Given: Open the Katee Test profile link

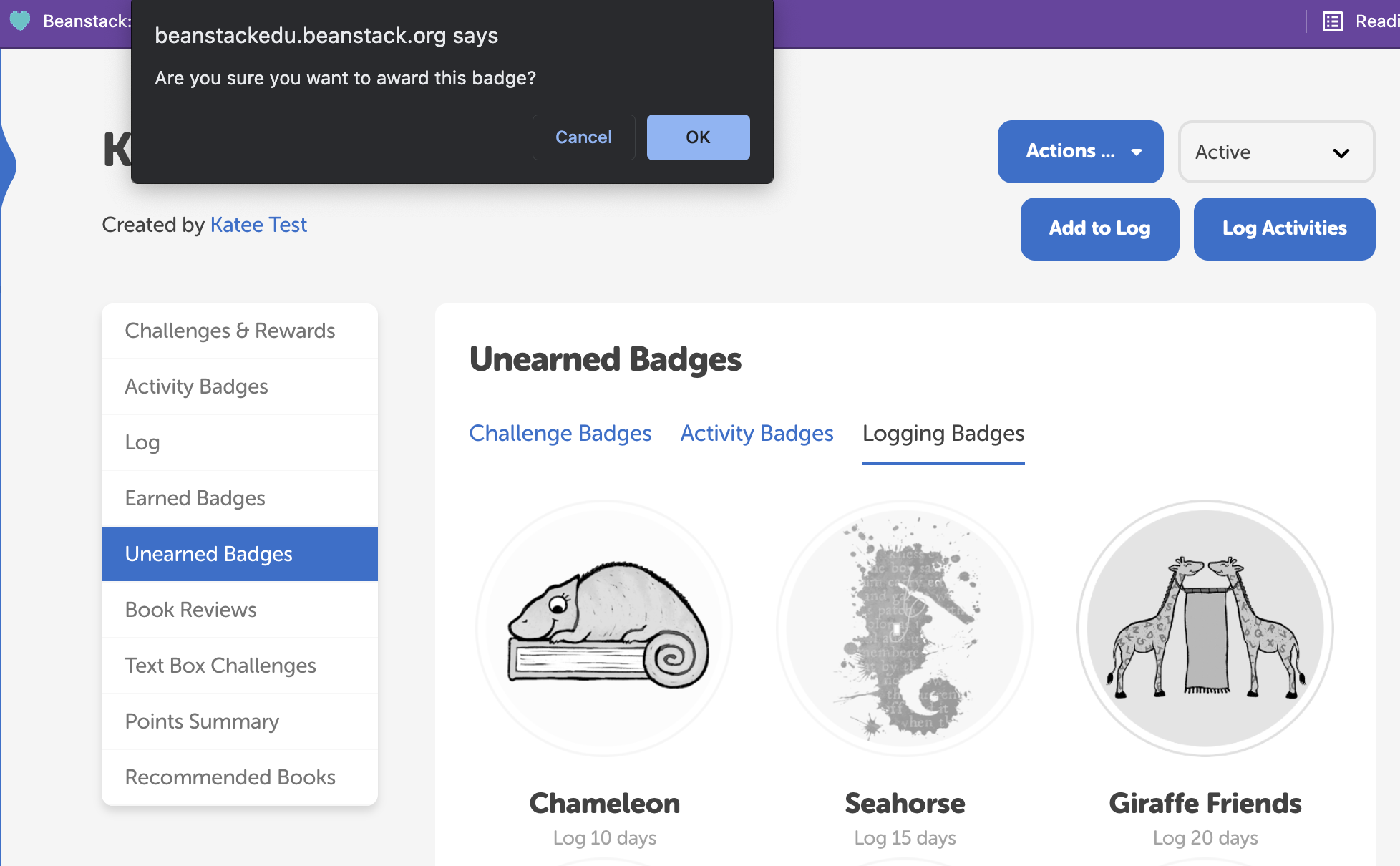Looking at the screenshot, I should 258,224.
